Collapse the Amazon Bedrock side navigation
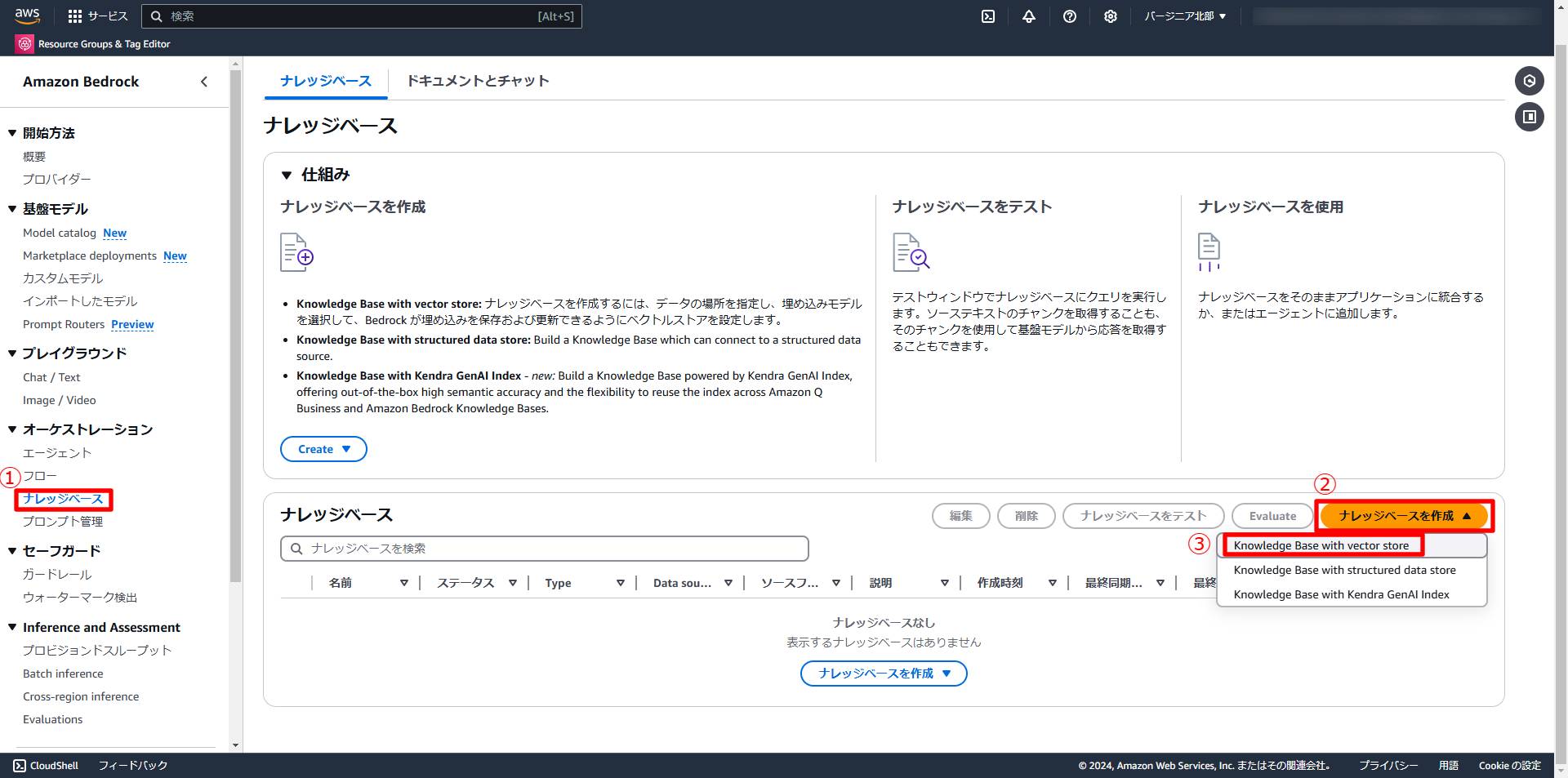 click(204, 82)
